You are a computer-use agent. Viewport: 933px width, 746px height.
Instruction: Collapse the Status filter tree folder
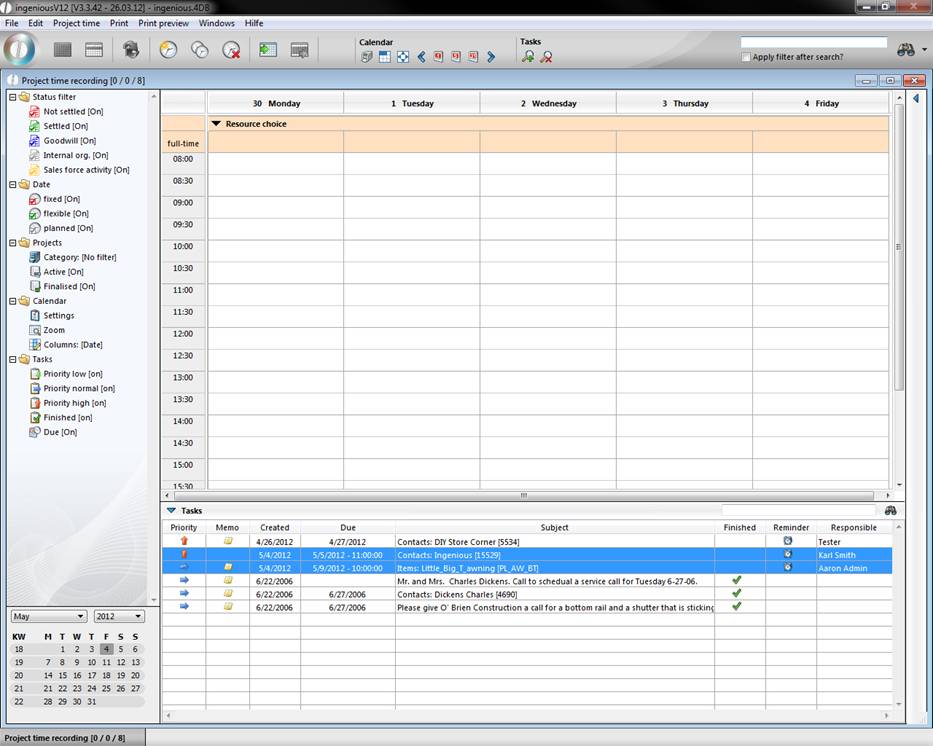(12, 97)
